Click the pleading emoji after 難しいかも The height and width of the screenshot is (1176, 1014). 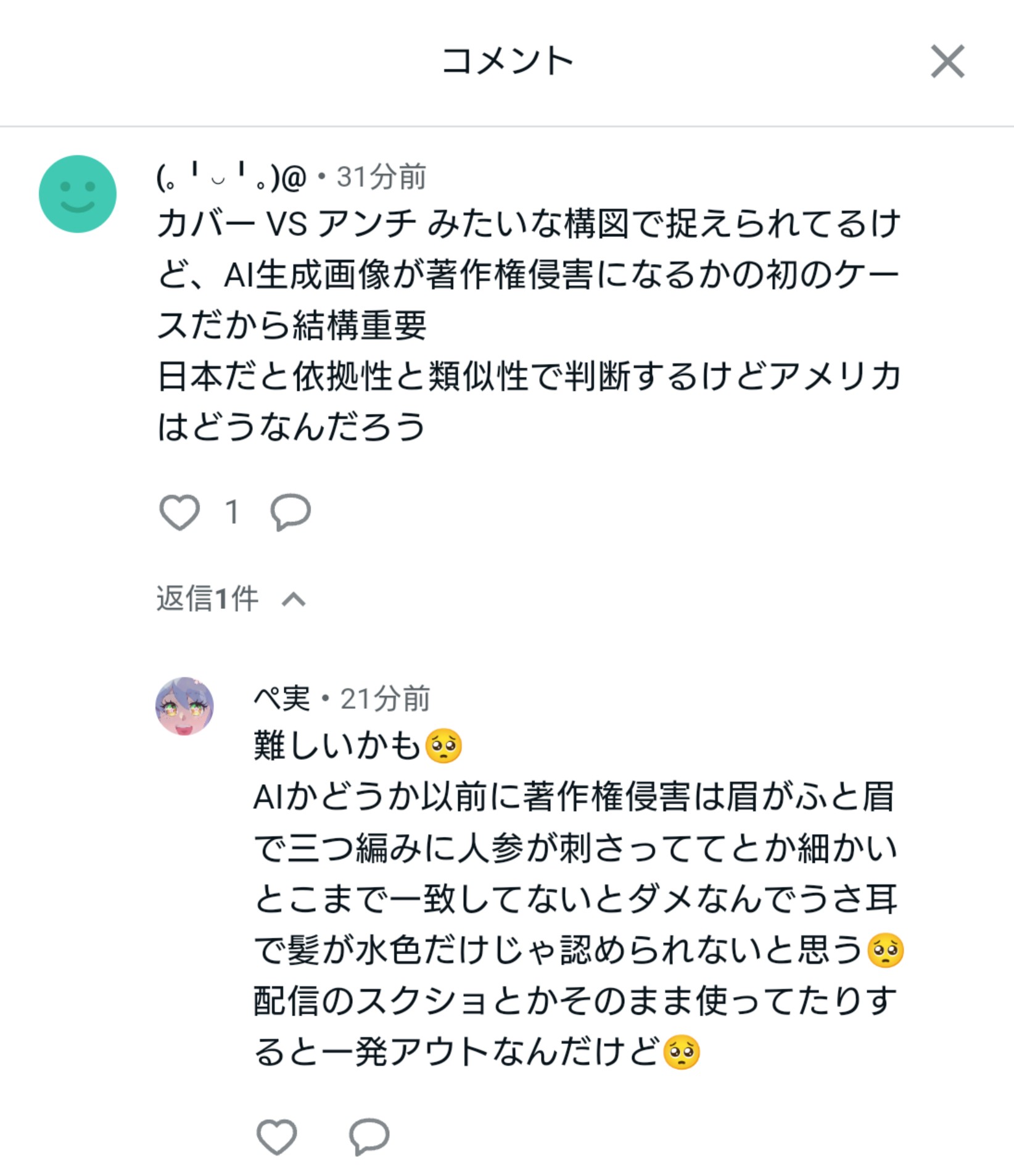(x=443, y=747)
